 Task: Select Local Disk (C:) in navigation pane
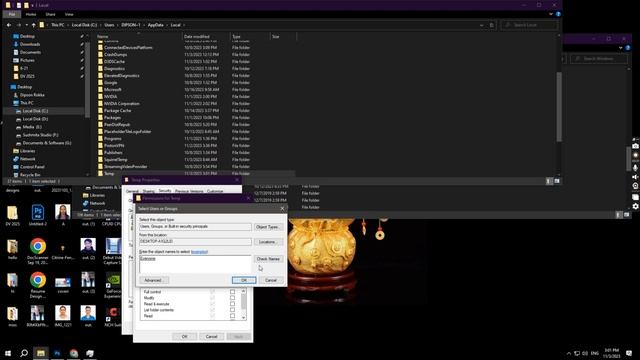(x=35, y=111)
